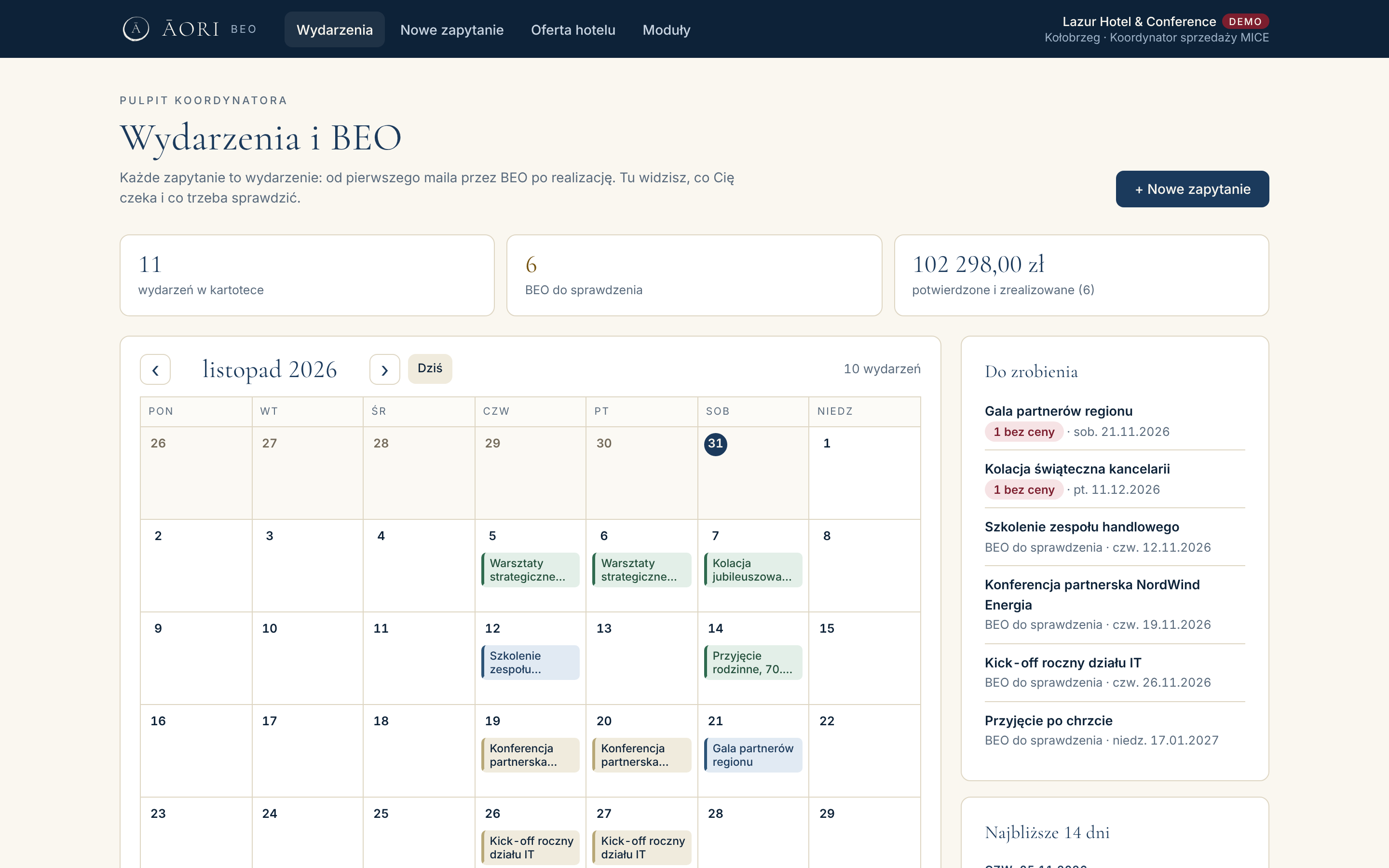Switch to Nowe zapytanie menu item
This screenshot has height=868, width=1389.
(x=452, y=30)
